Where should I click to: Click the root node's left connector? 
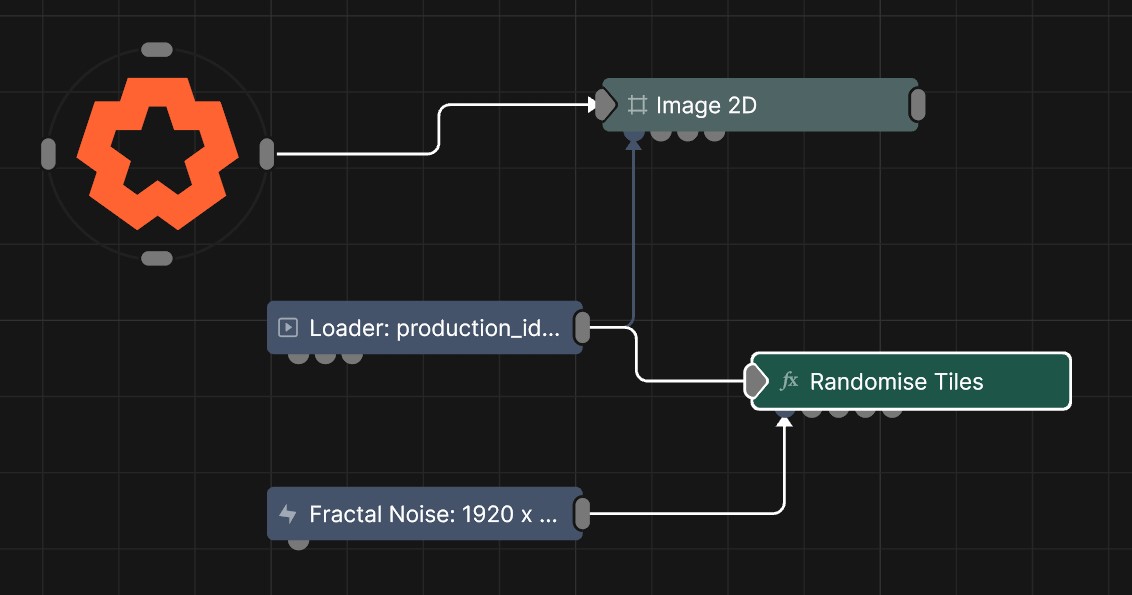click(48, 154)
